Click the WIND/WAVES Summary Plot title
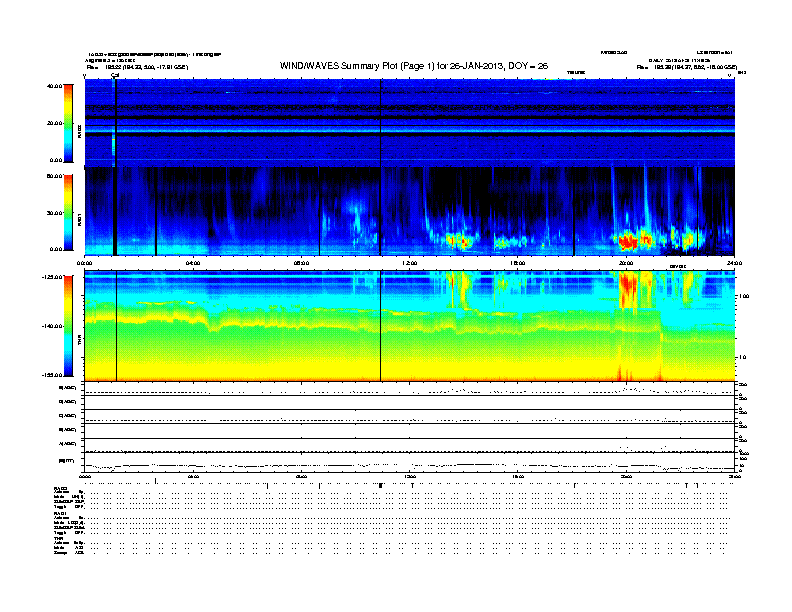 (414, 66)
